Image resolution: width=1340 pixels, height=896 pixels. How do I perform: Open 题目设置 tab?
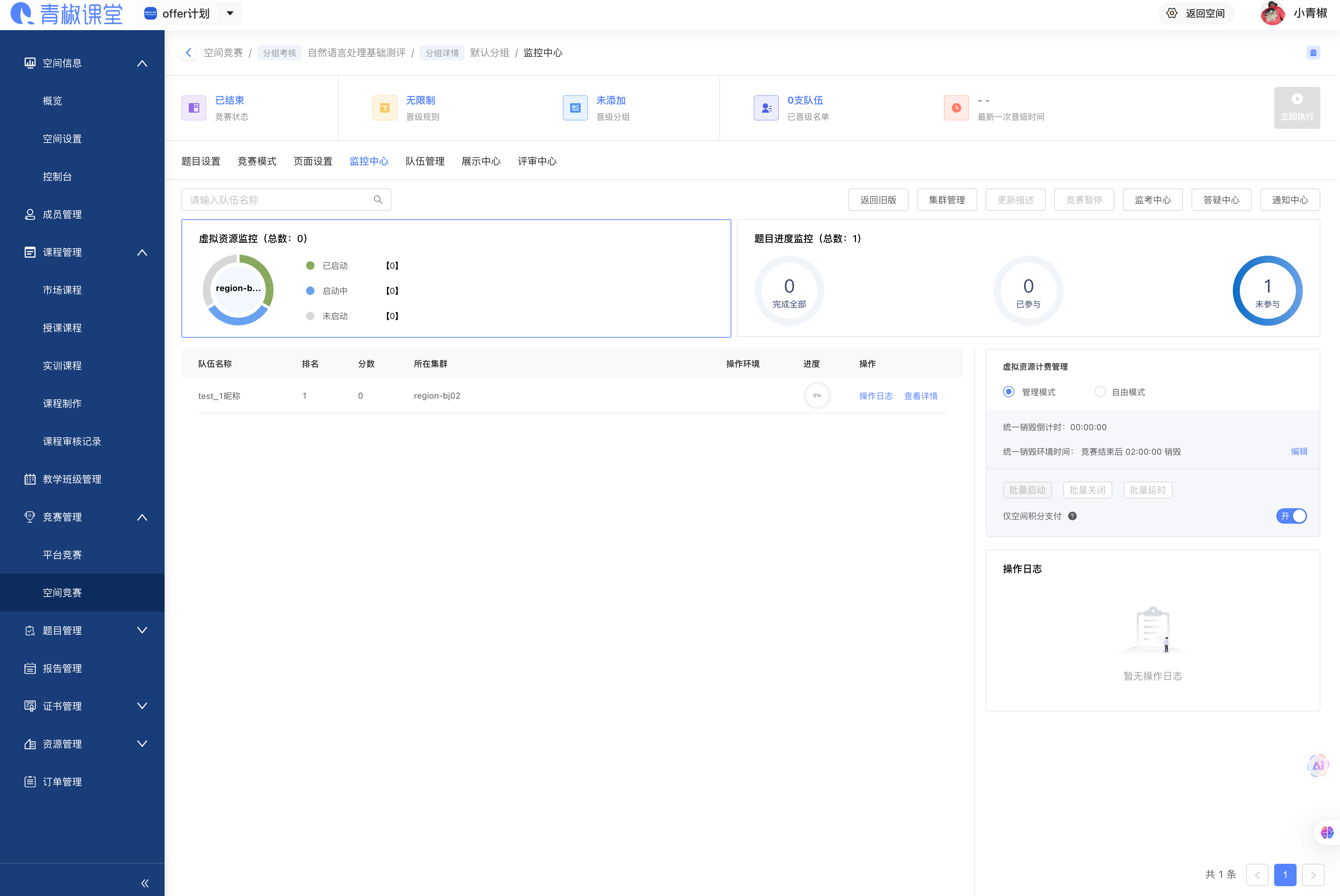pyautogui.click(x=200, y=161)
